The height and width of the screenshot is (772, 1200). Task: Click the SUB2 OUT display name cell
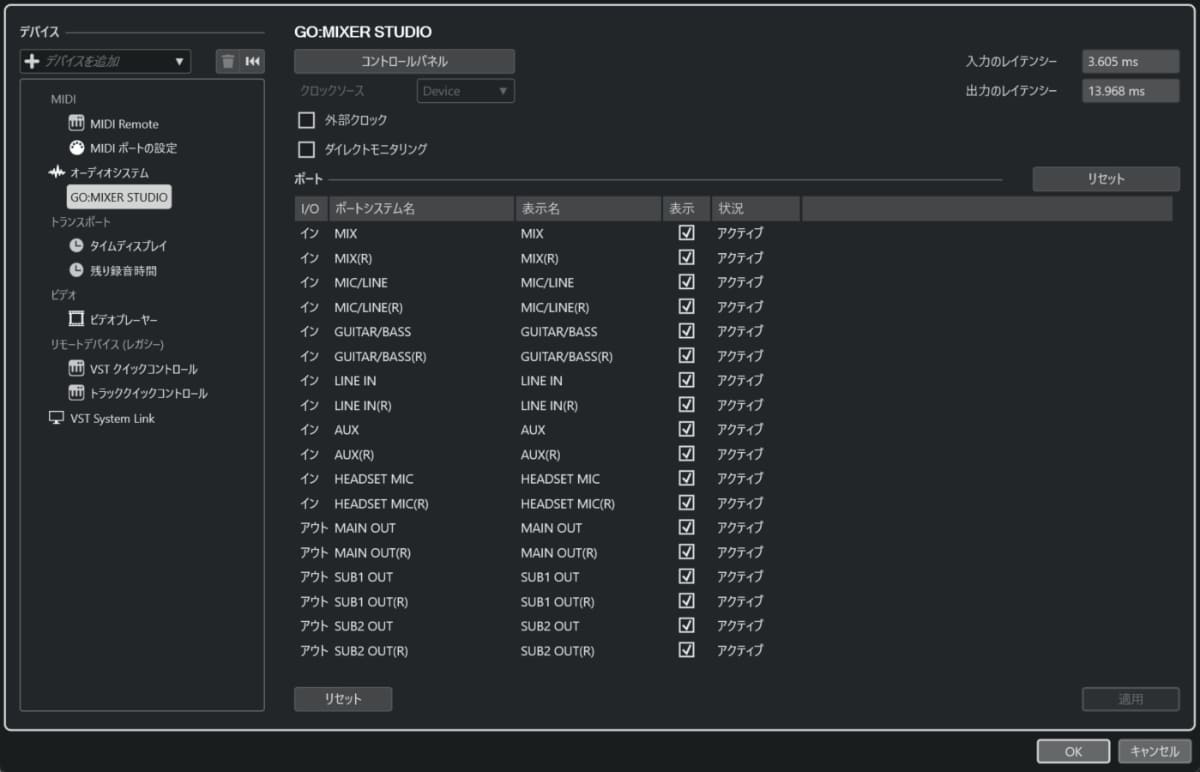coord(549,626)
